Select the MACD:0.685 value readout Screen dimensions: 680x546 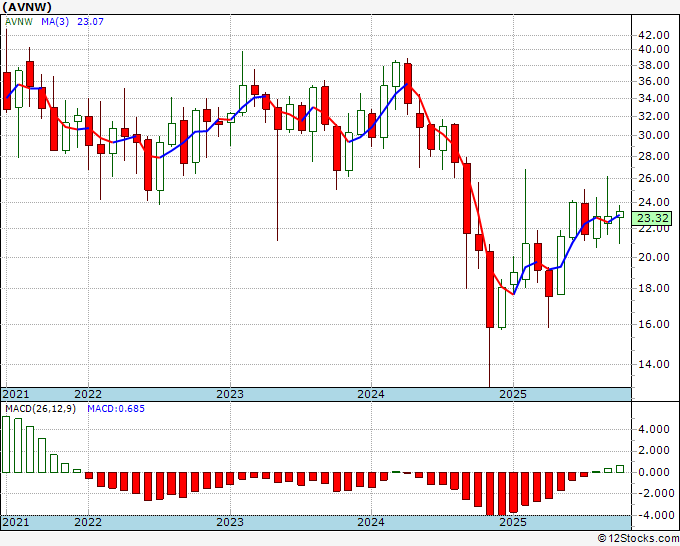pos(116,409)
